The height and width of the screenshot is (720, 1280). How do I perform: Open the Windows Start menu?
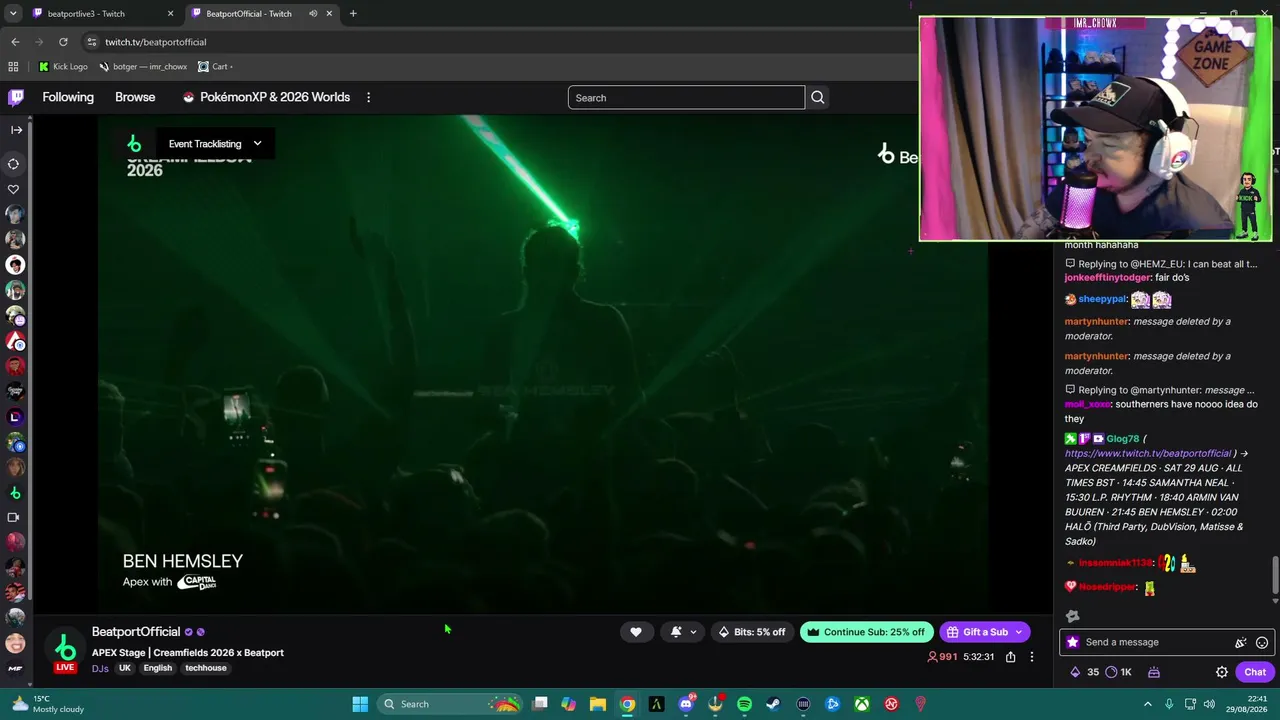point(360,704)
